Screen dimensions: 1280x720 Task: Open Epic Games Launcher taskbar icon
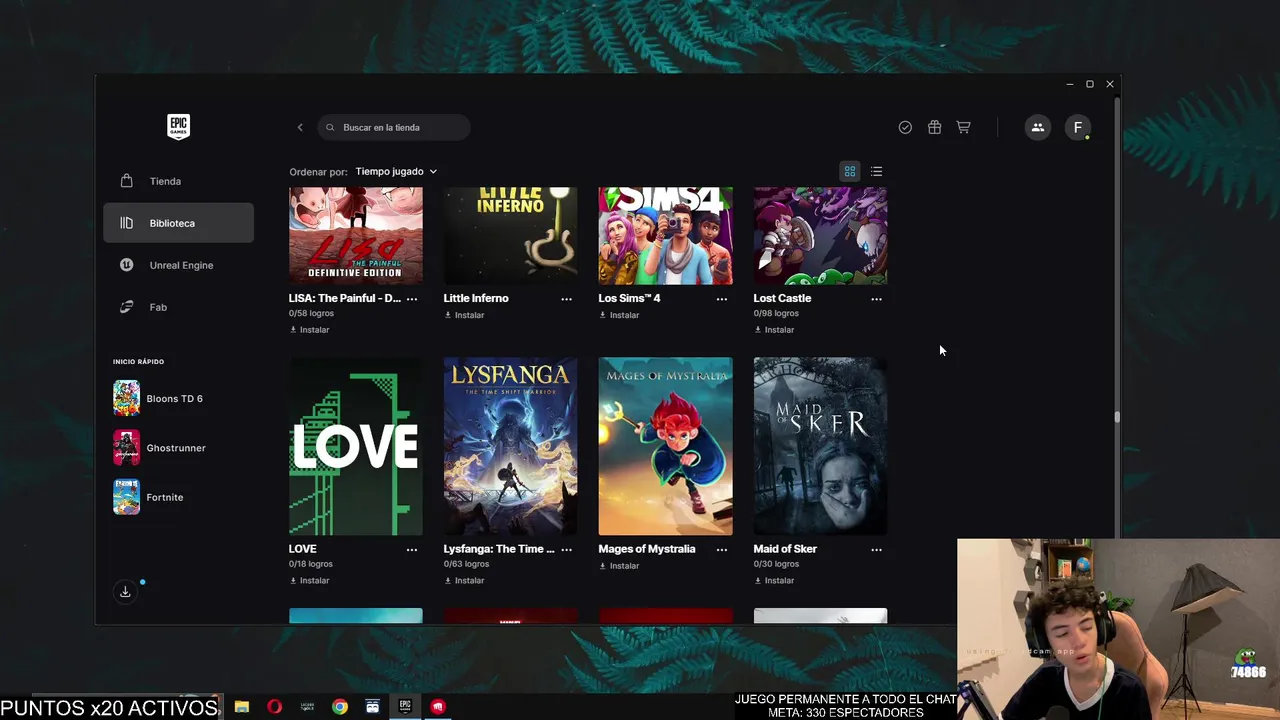tap(405, 706)
